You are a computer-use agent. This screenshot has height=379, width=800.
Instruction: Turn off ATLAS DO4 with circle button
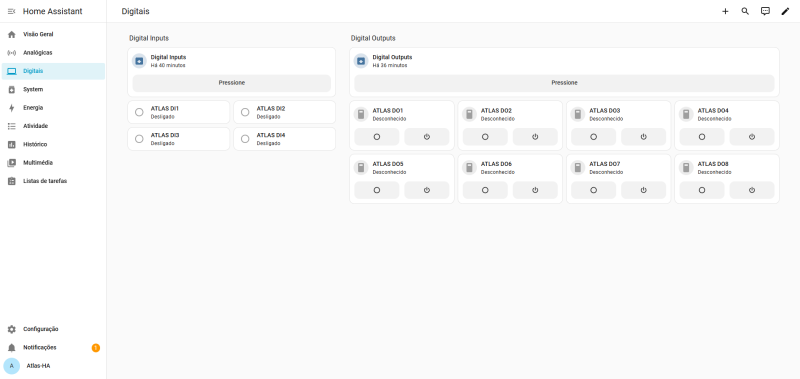coord(702,137)
